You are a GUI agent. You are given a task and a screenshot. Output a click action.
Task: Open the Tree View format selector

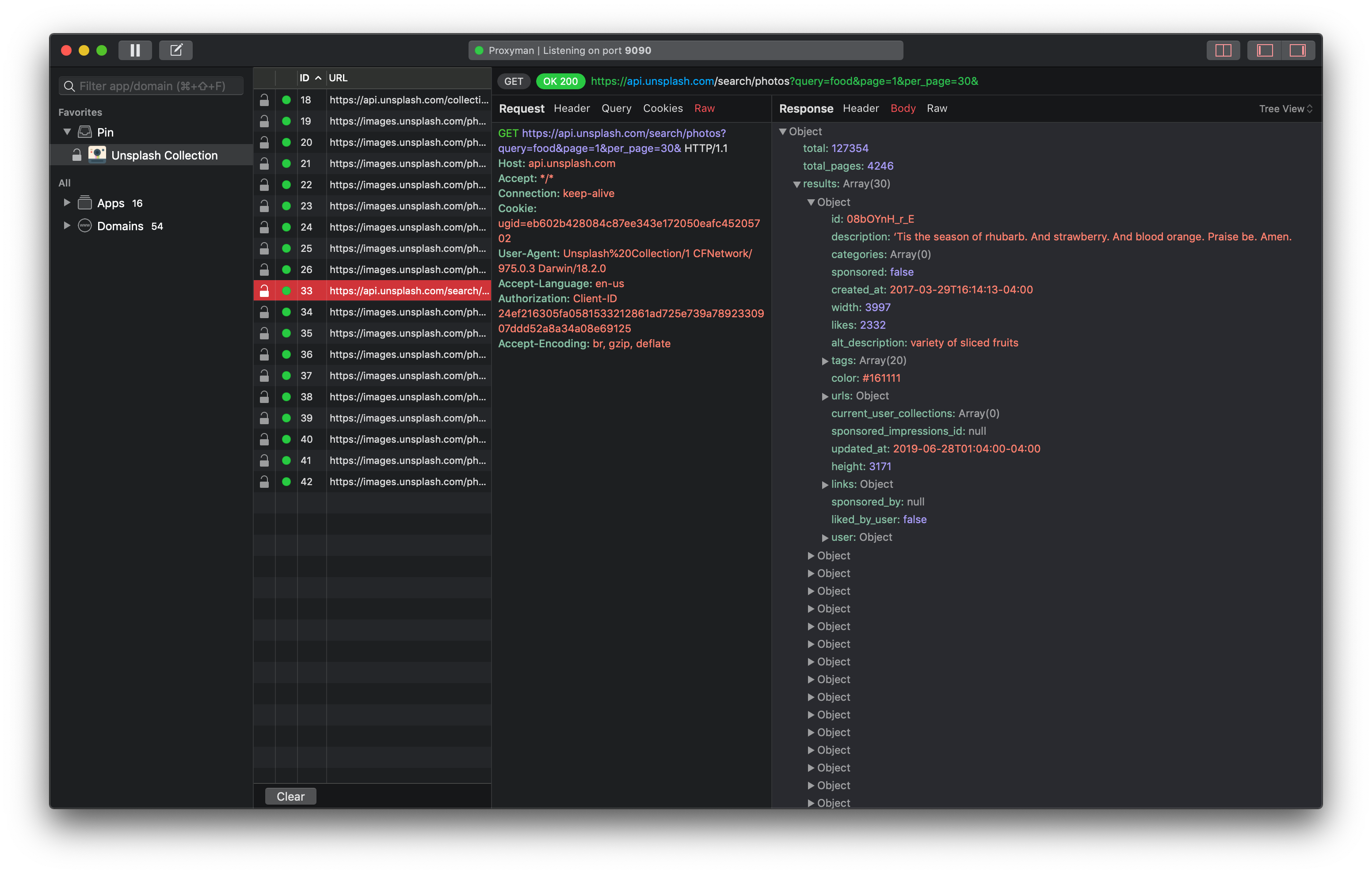(1284, 108)
